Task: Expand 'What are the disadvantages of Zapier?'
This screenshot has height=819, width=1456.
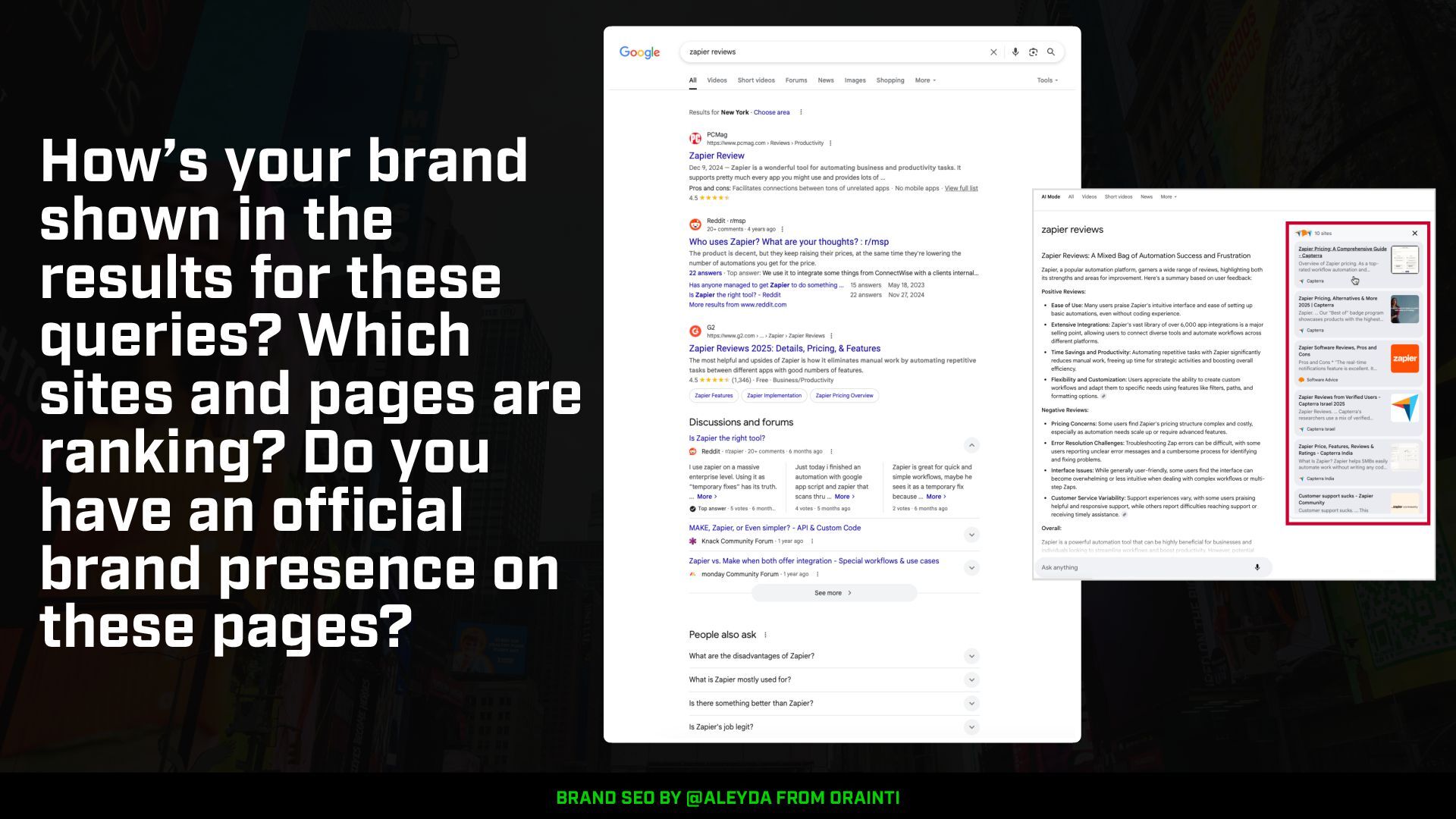Action: [x=971, y=656]
